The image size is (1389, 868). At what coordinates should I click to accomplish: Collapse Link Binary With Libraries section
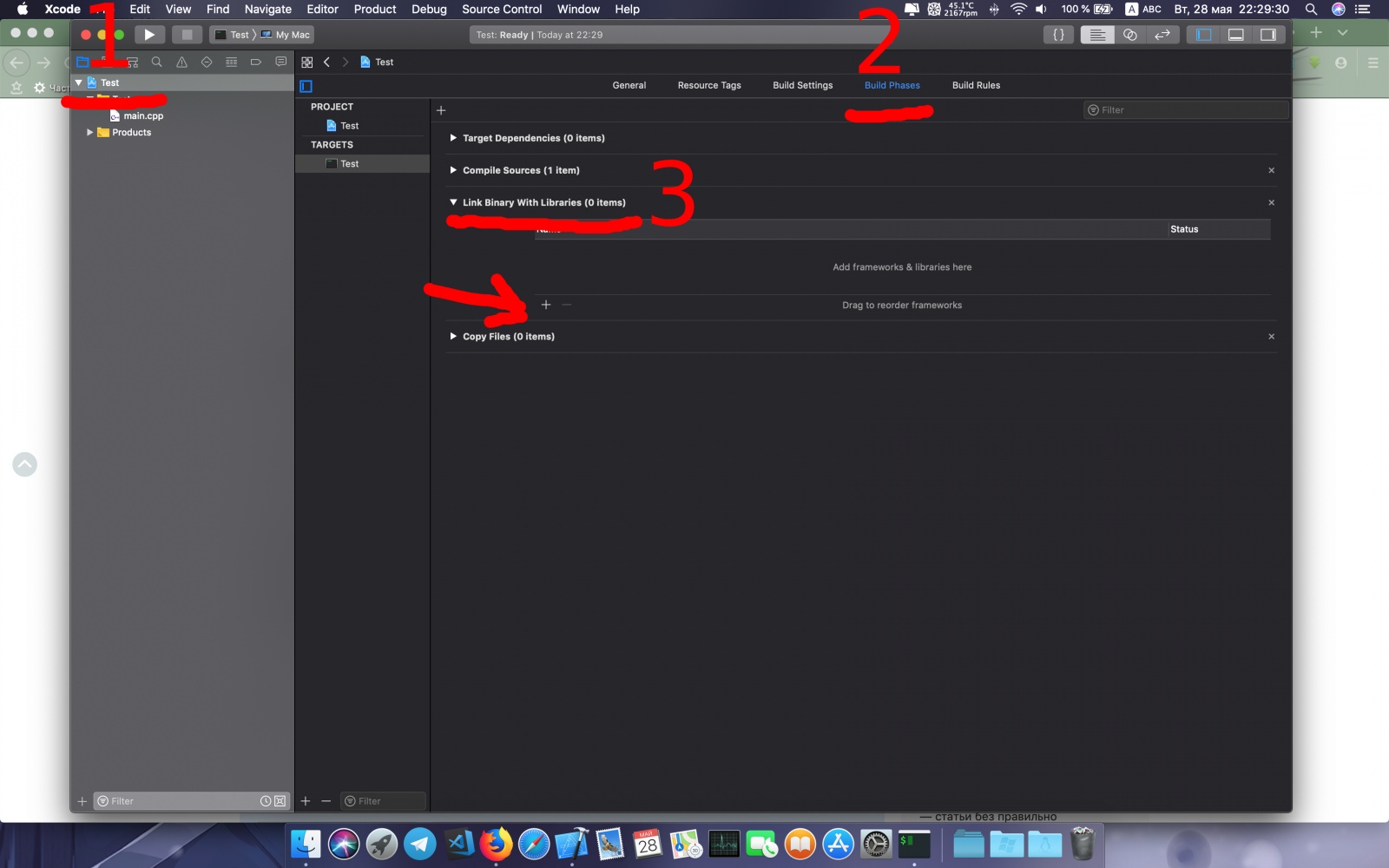(x=453, y=202)
